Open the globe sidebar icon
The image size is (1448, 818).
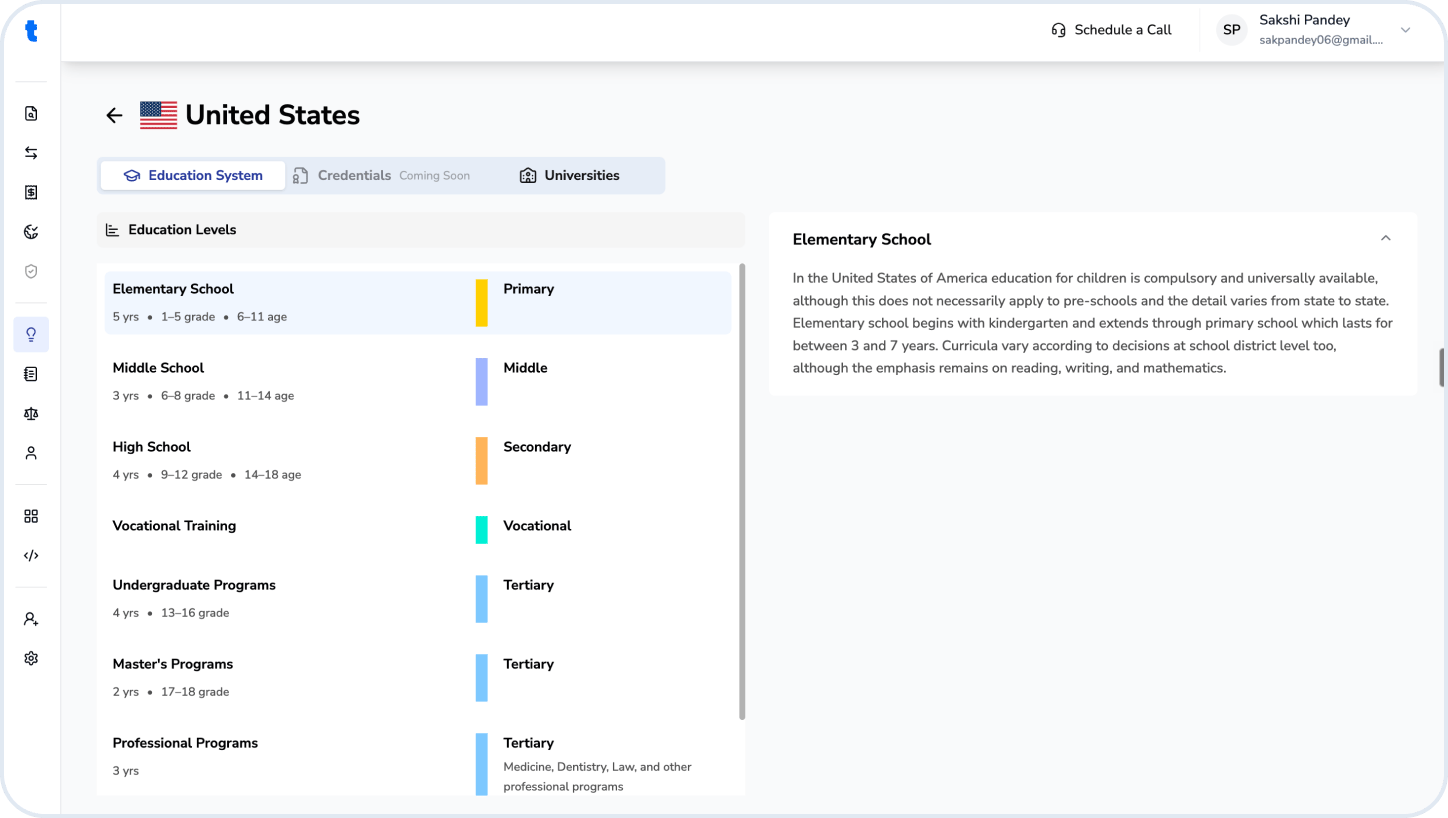pyautogui.click(x=31, y=232)
